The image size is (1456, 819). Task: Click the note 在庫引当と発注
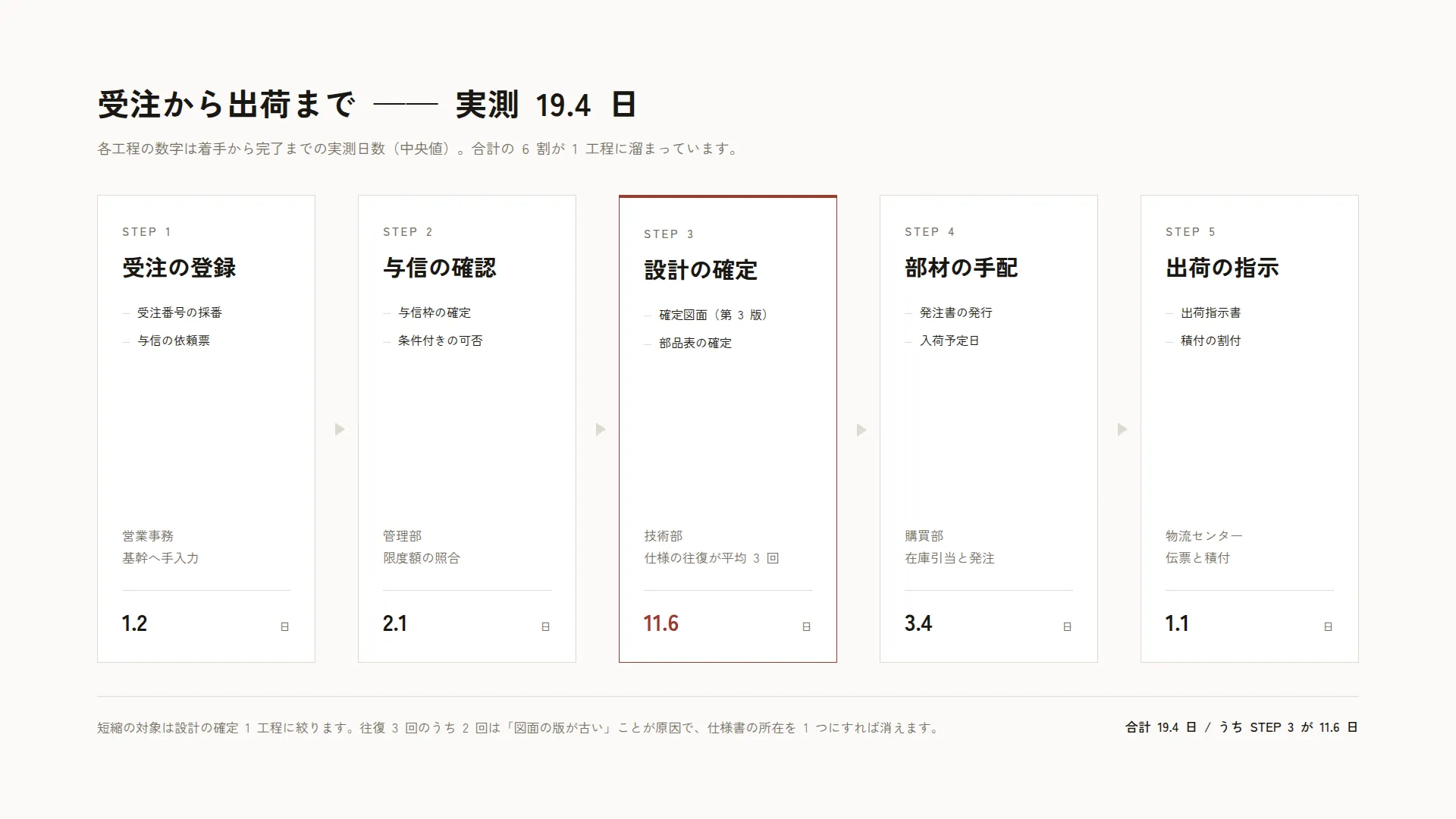coord(949,558)
